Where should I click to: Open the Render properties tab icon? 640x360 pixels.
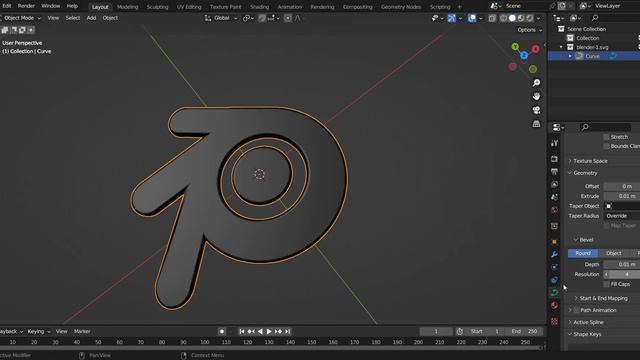(554, 159)
